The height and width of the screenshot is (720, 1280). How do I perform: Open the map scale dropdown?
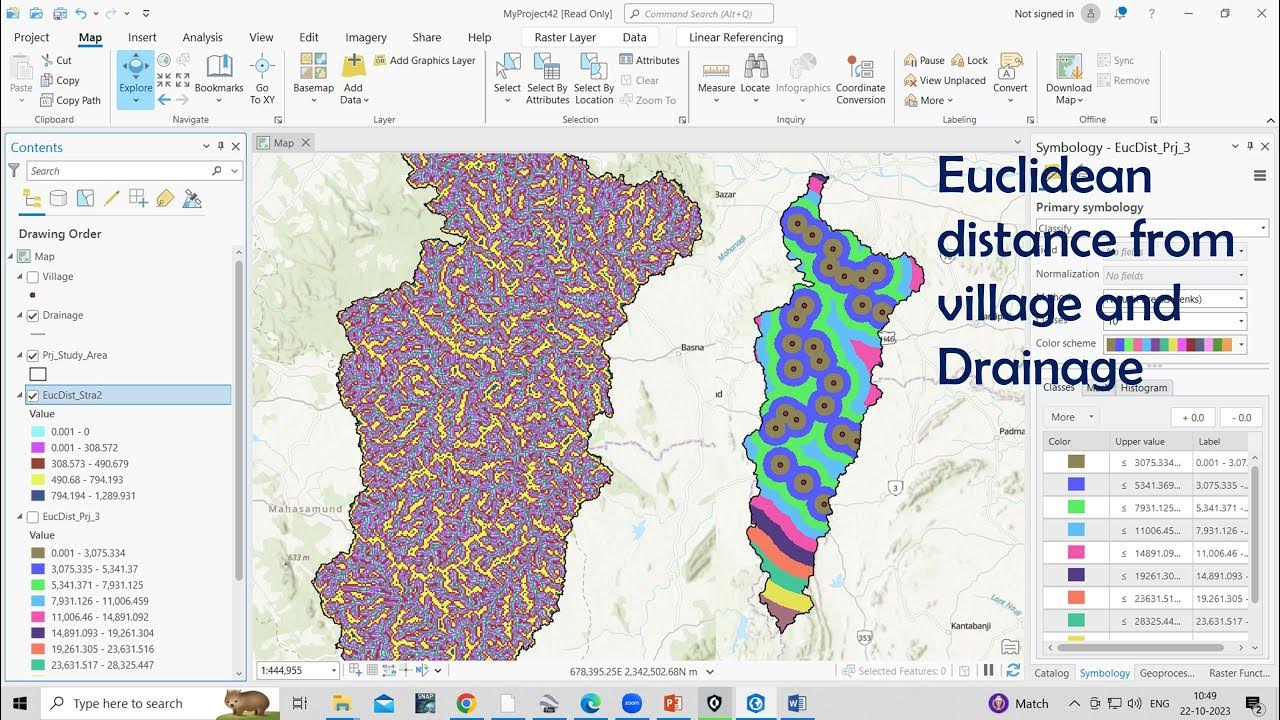[x=334, y=670]
